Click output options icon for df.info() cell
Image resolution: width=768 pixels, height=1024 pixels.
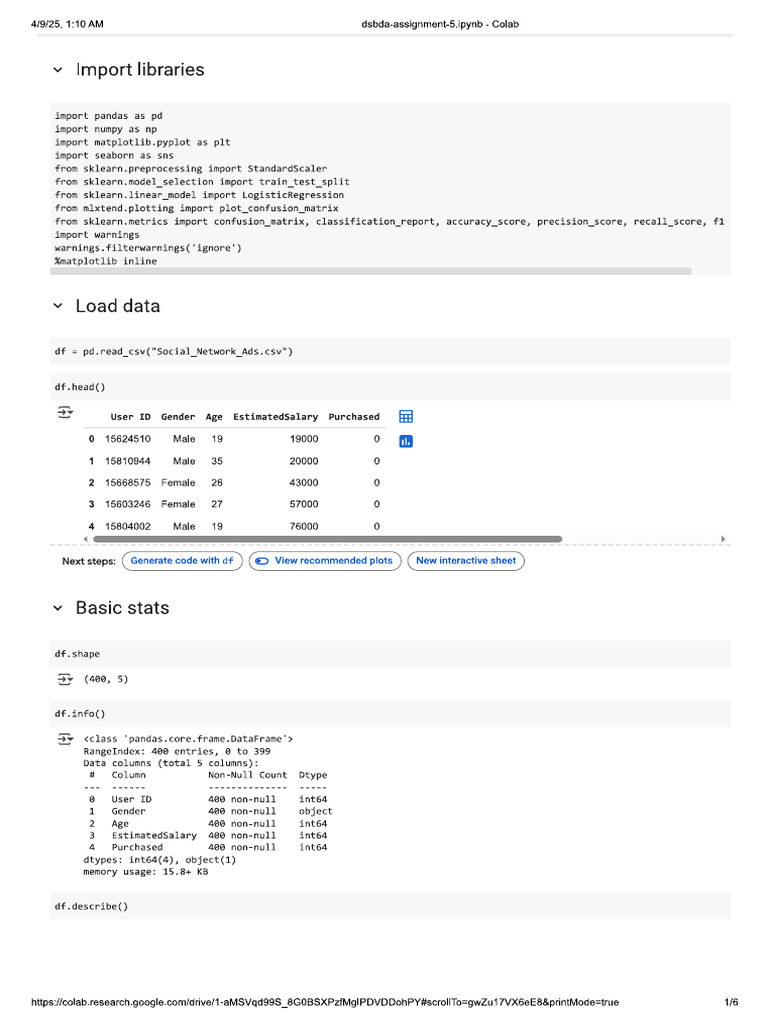tap(65, 739)
